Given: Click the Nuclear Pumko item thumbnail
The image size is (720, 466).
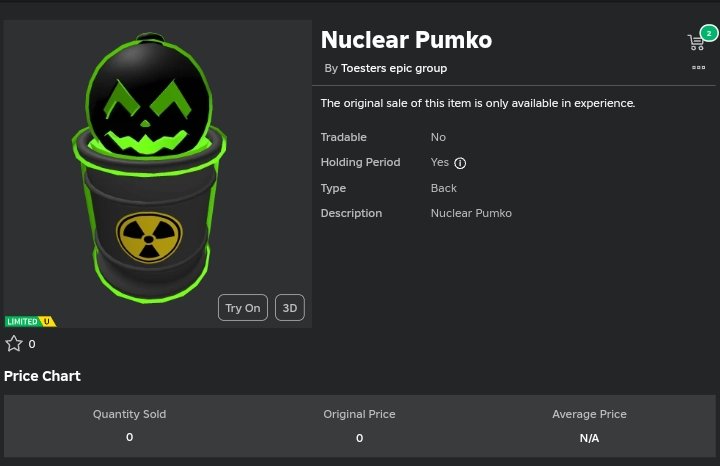Looking at the screenshot, I should 158,174.
